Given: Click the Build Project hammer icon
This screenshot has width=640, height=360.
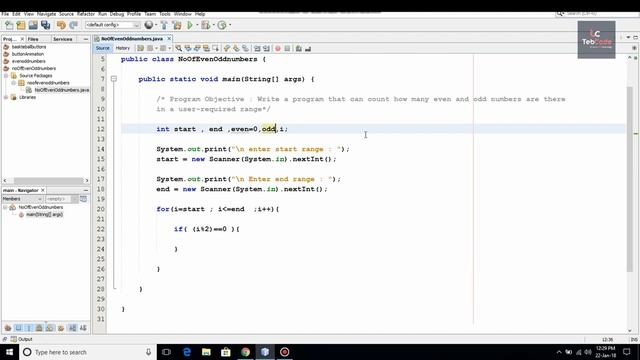Looking at the screenshot, I should pos(164,25).
